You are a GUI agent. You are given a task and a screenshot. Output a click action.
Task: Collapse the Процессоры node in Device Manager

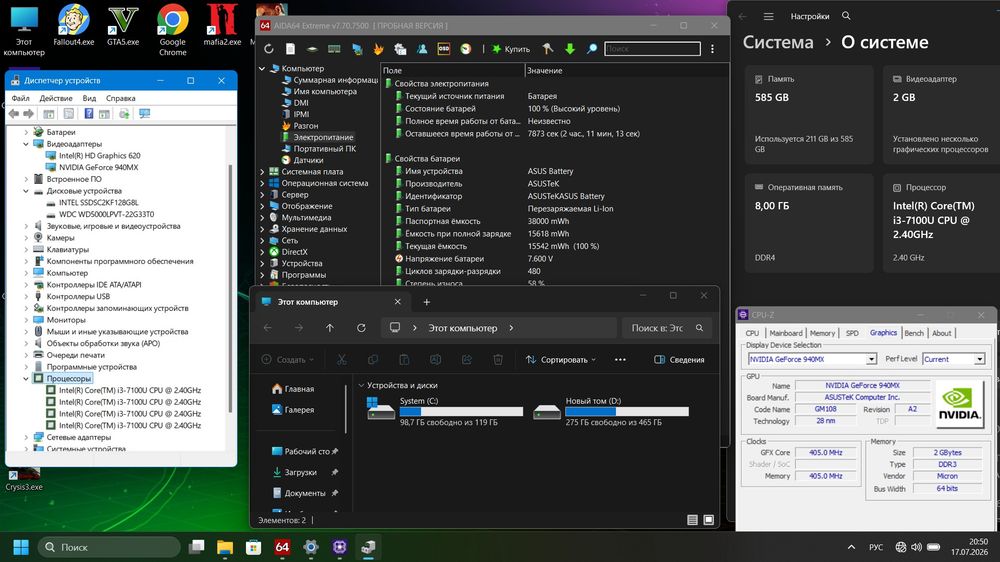point(26,378)
